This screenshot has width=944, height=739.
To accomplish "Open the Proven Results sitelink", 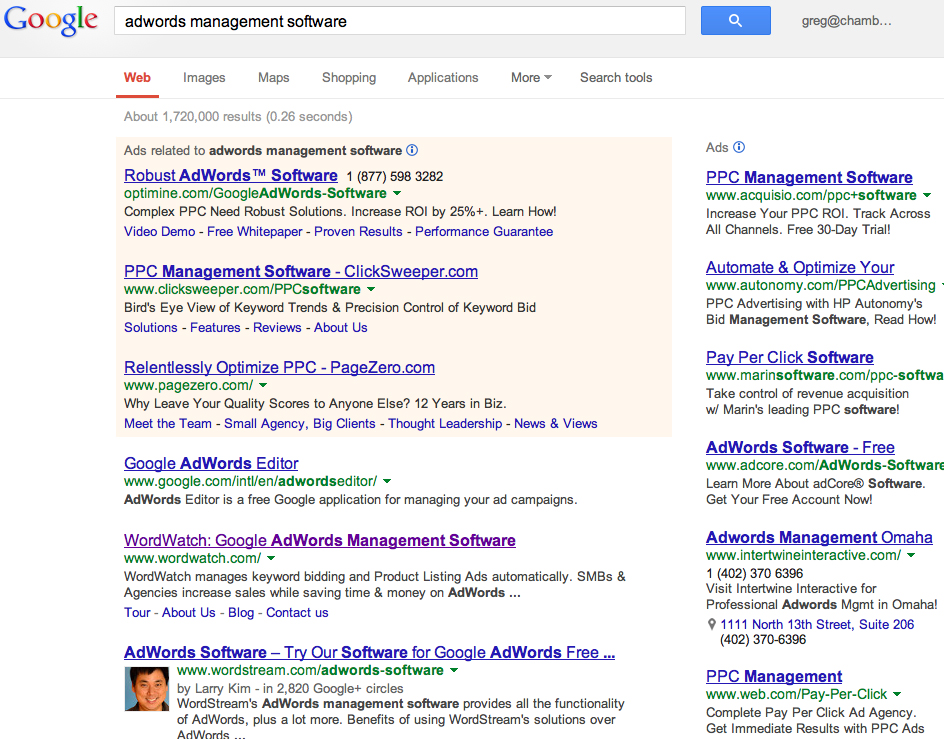I will 358,231.
